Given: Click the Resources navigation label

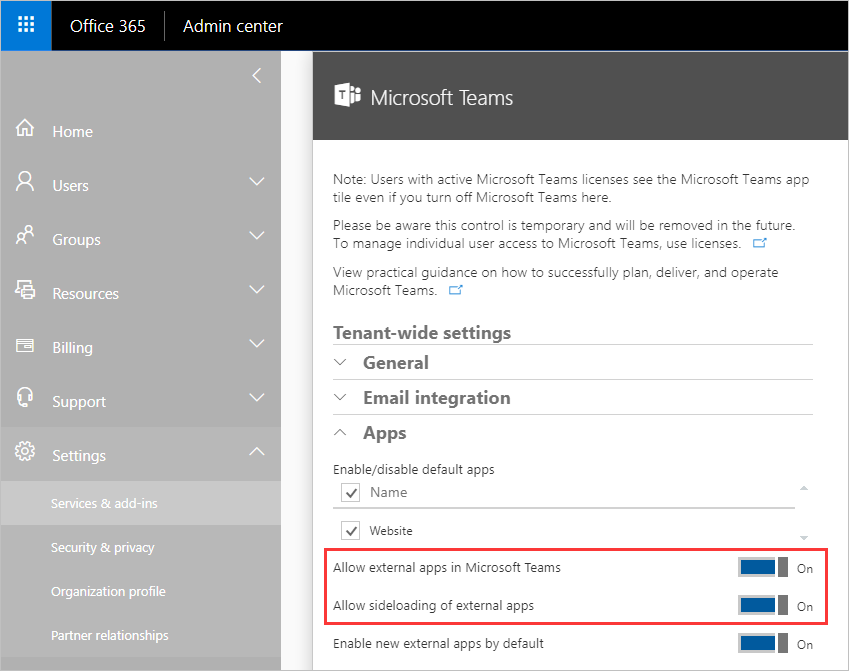Looking at the screenshot, I should coord(86,294).
